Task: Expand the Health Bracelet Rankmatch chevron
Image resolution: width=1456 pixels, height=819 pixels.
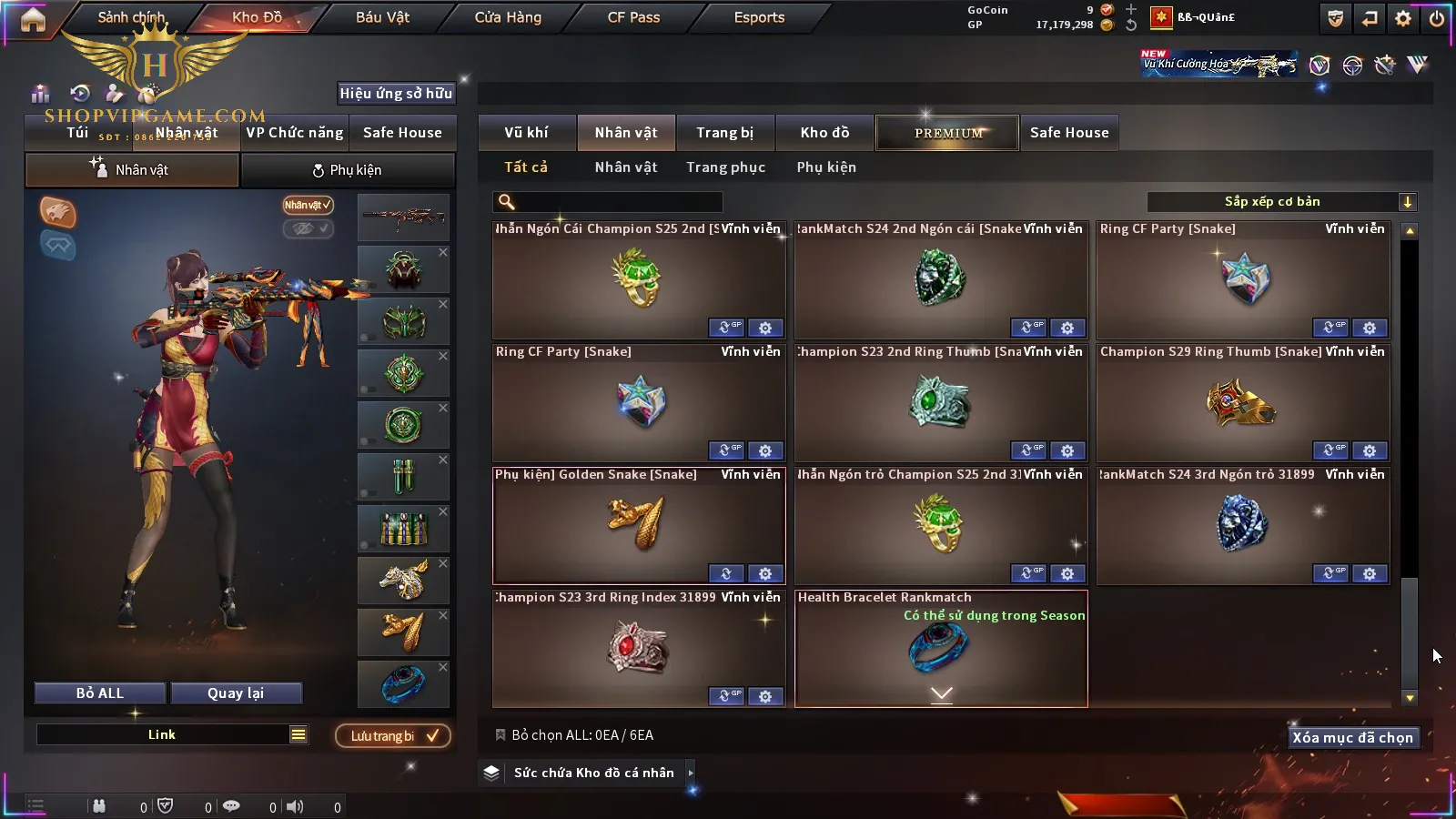Action: [942, 694]
